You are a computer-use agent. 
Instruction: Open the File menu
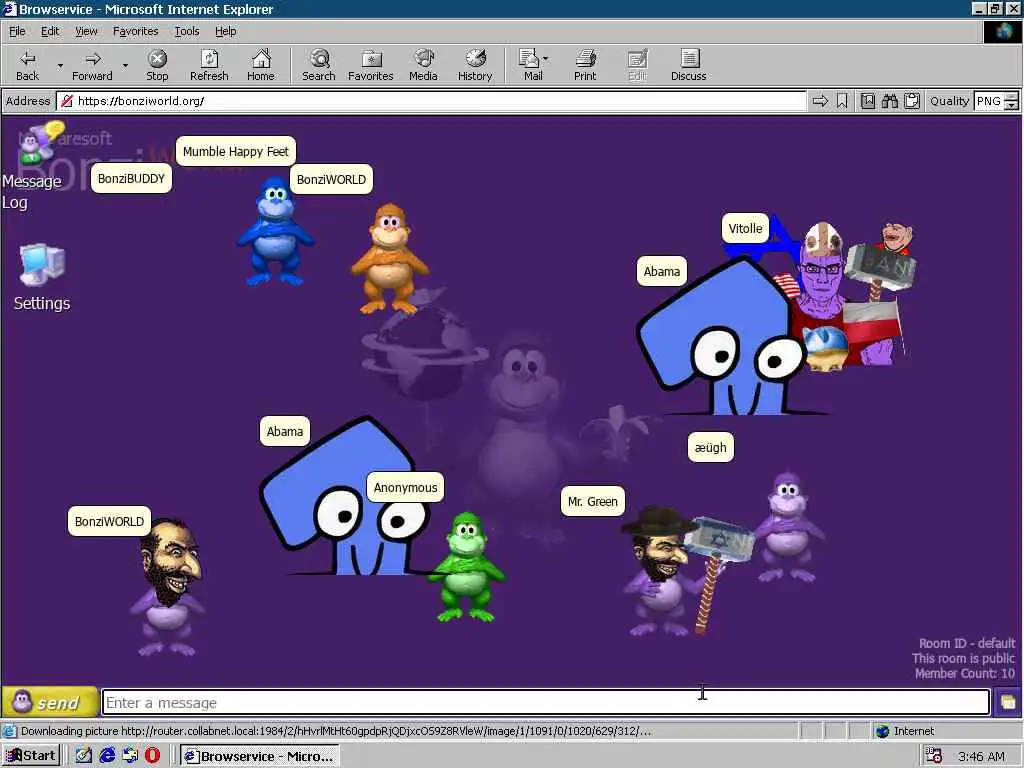point(17,31)
